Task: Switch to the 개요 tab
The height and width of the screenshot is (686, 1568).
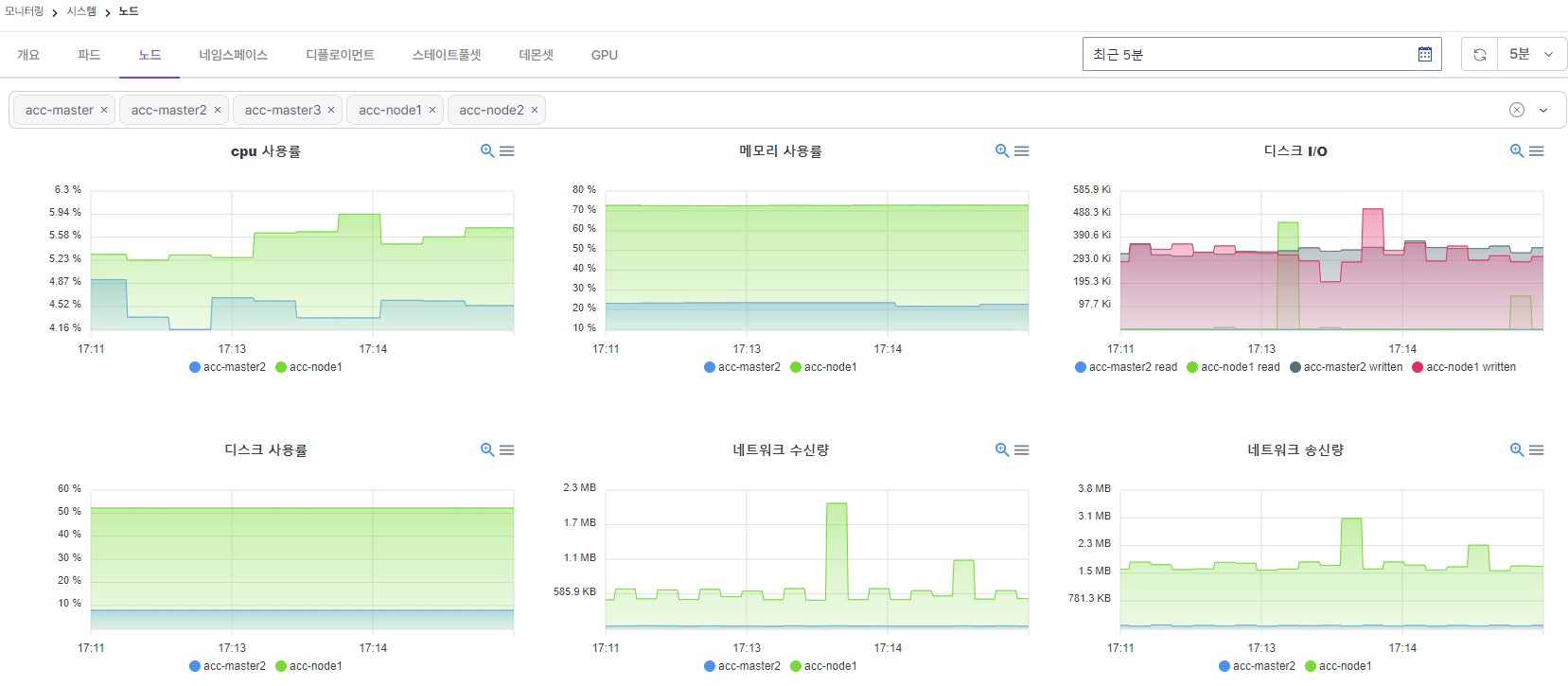Action: click(28, 55)
